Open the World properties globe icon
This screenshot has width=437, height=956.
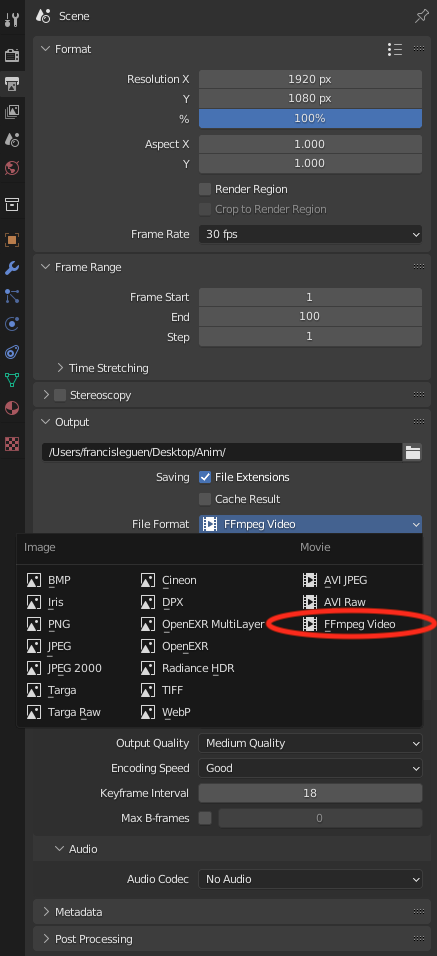pyautogui.click(x=12, y=168)
